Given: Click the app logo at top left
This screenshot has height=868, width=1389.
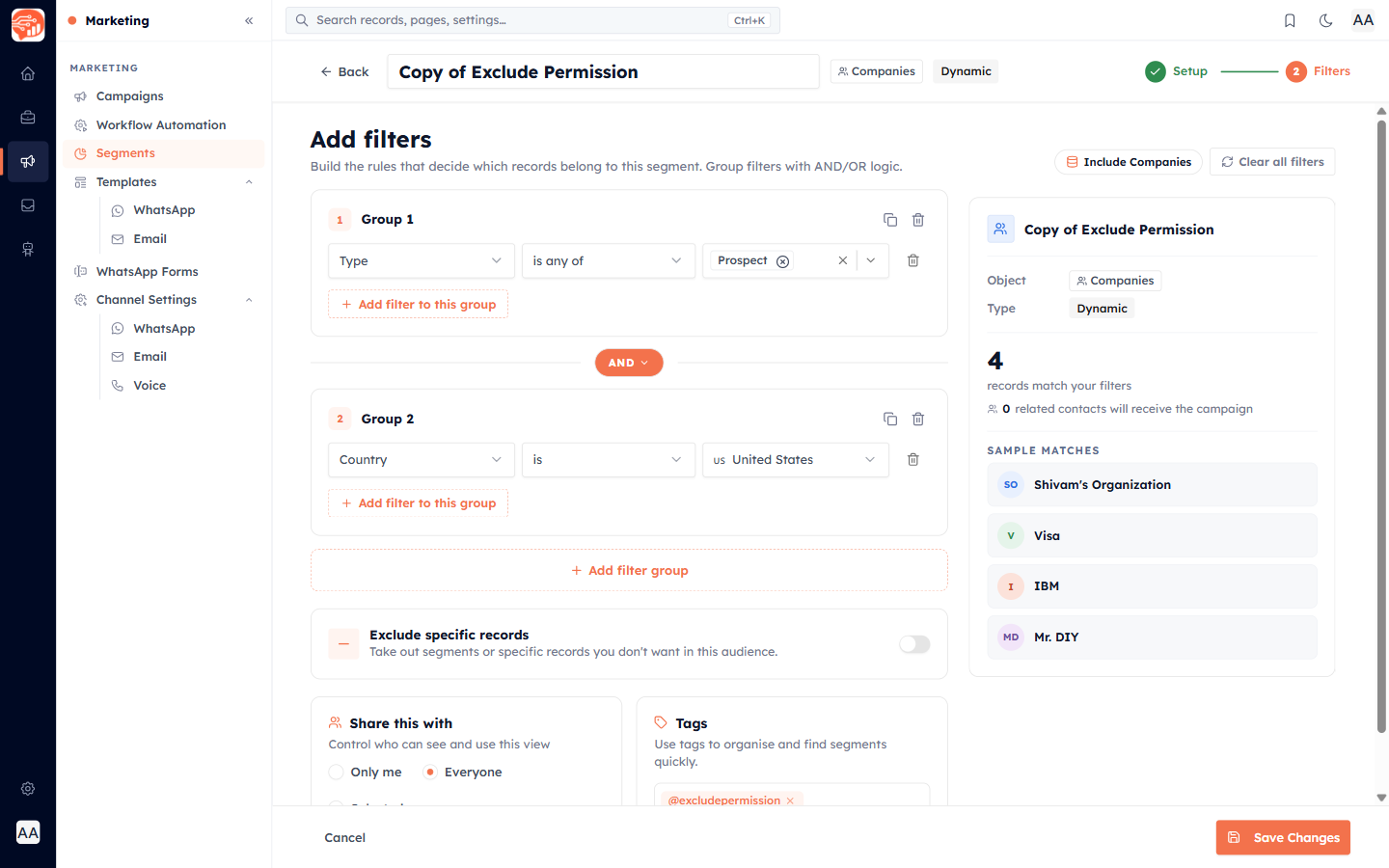Looking at the screenshot, I should point(28,25).
